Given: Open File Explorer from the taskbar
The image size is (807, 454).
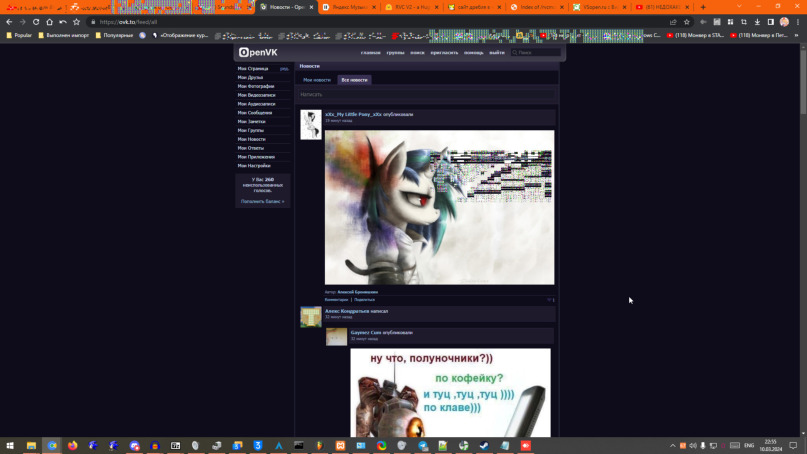Looking at the screenshot, I should pyautogui.click(x=31, y=445).
